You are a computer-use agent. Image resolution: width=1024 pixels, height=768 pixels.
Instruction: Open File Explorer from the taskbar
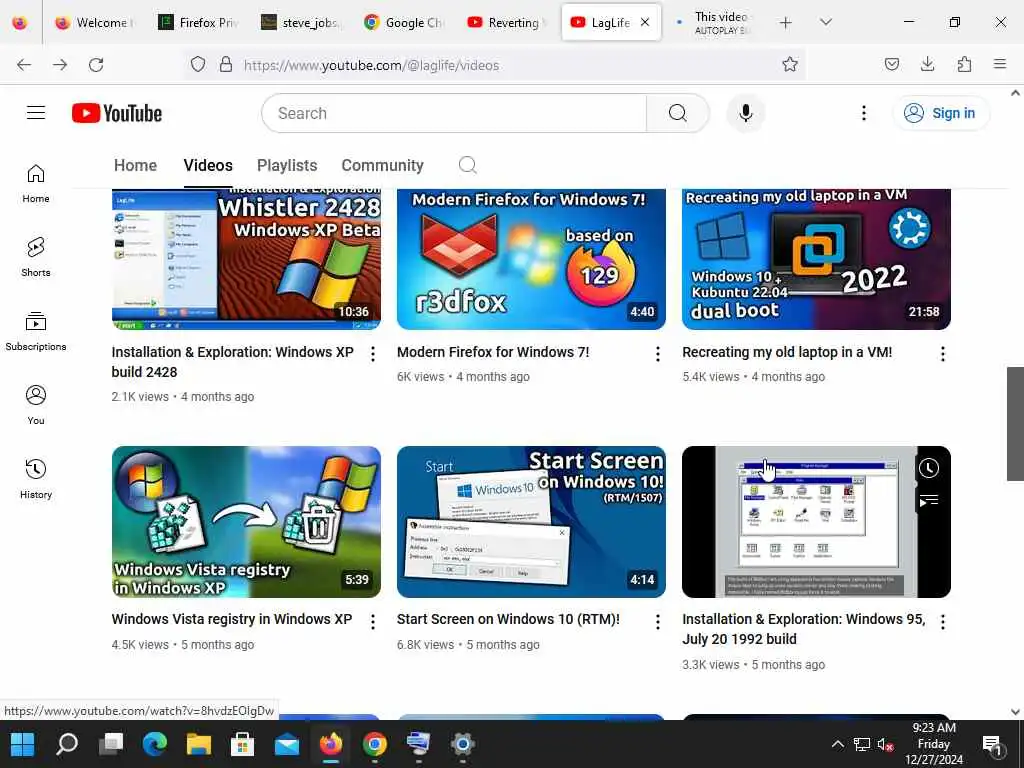click(x=199, y=744)
